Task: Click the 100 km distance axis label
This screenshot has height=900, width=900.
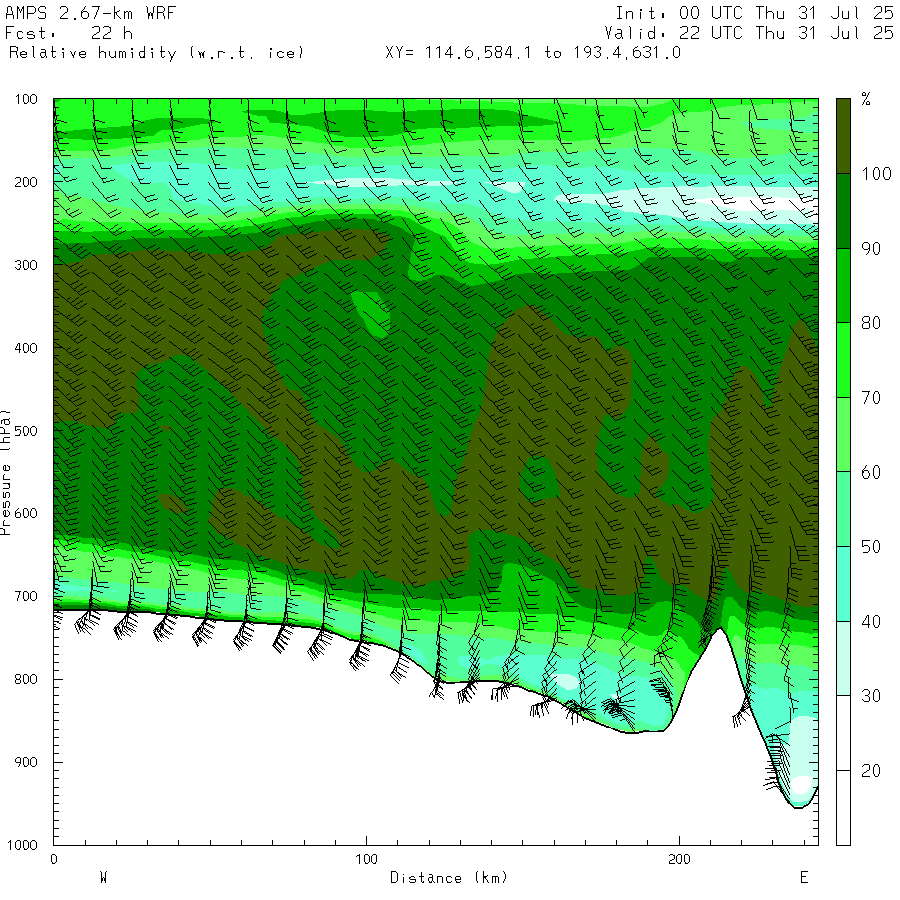Action: click(x=366, y=859)
